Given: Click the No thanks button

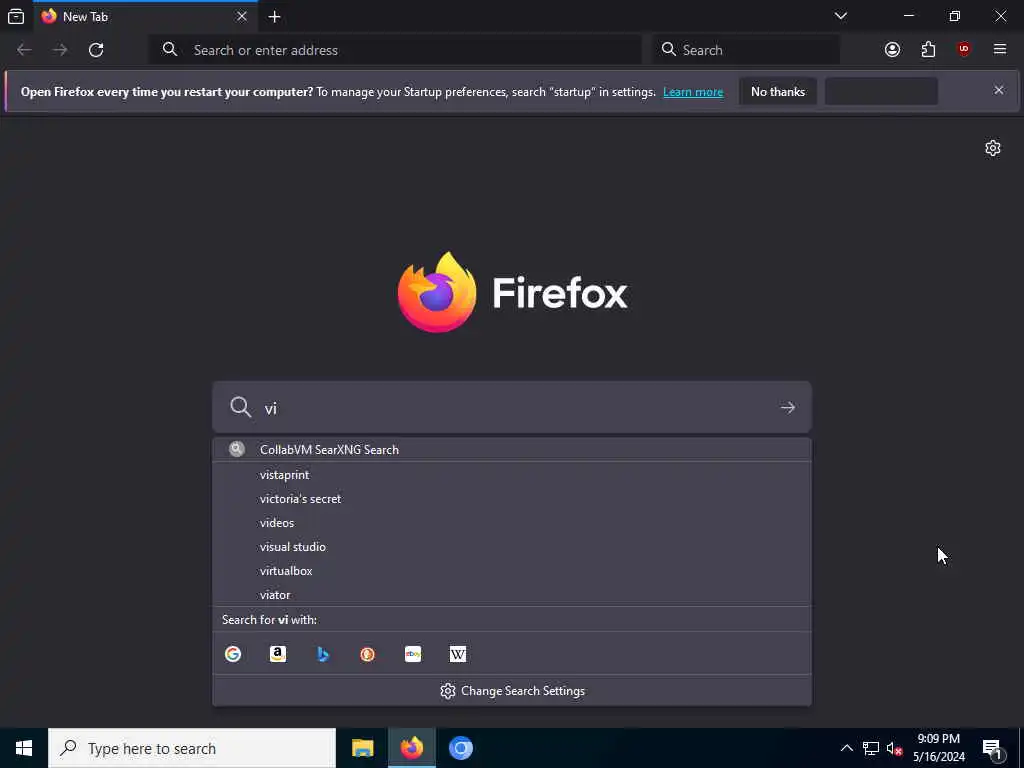Looking at the screenshot, I should (778, 91).
